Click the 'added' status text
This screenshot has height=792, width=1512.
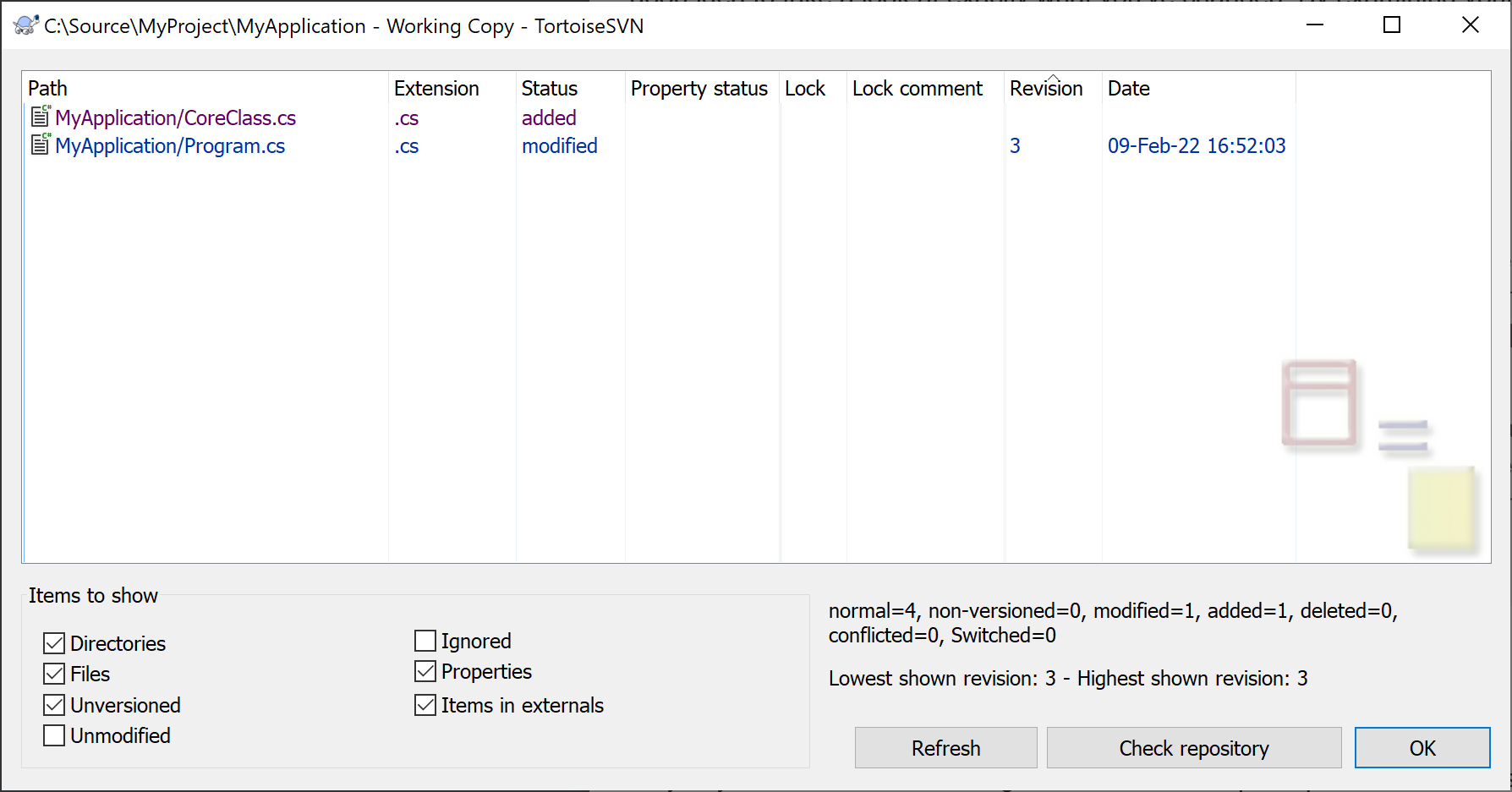[549, 117]
